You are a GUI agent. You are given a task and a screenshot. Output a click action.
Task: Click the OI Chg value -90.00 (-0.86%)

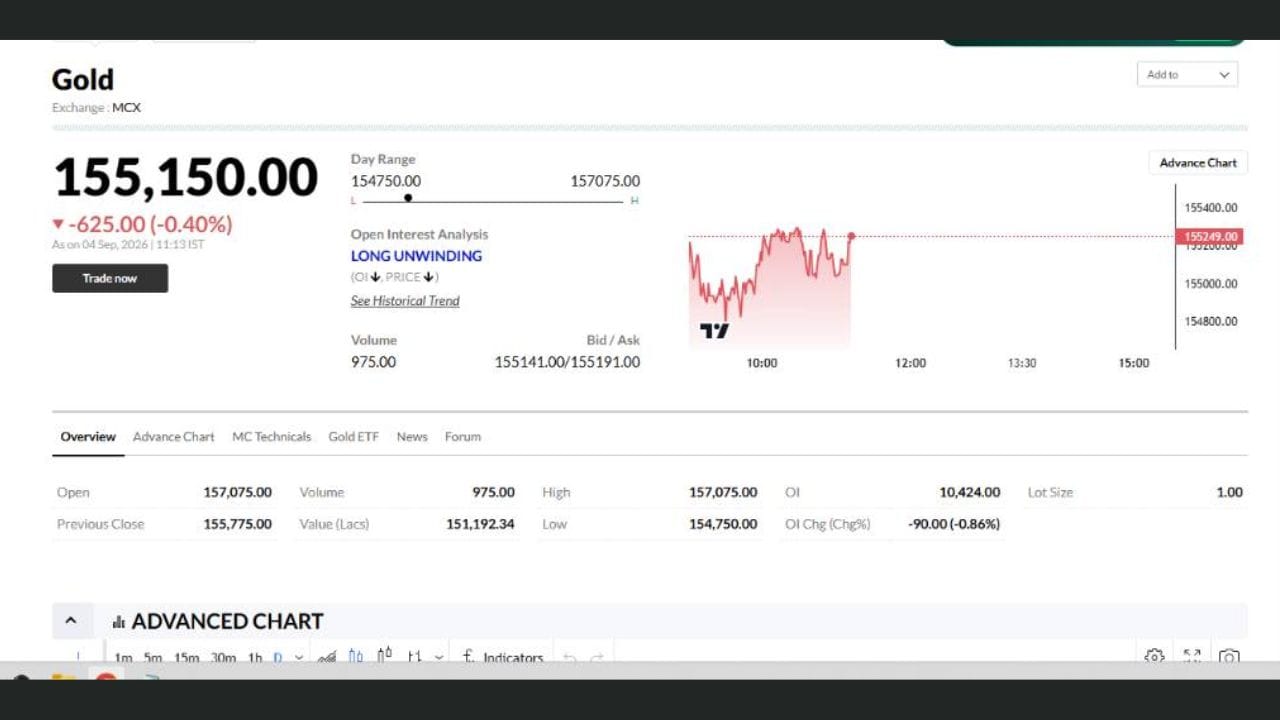(954, 524)
